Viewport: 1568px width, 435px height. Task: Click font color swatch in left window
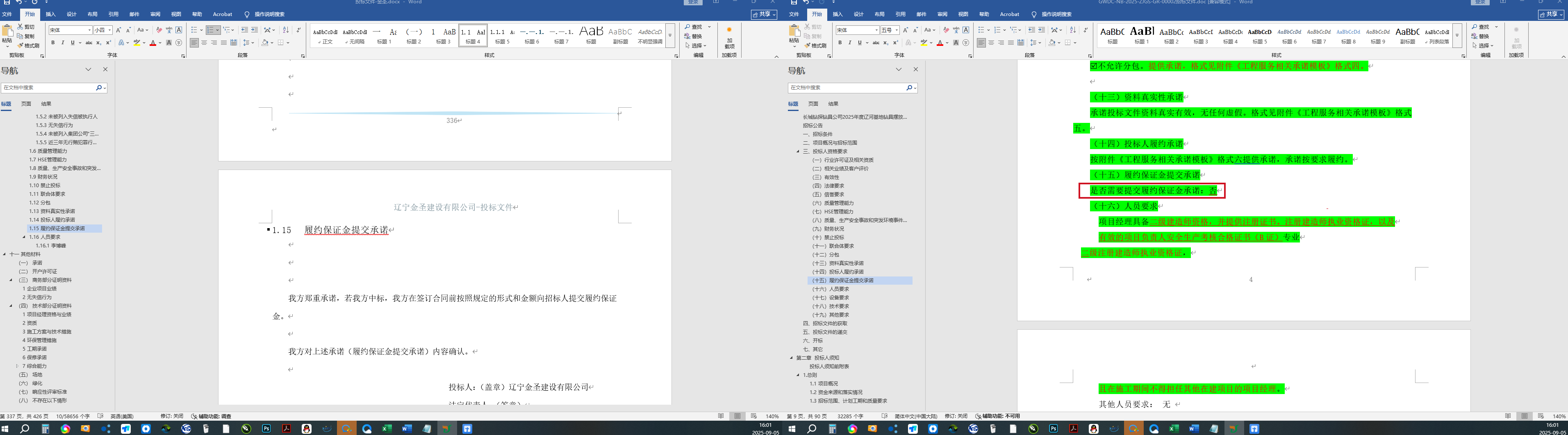(153, 43)
